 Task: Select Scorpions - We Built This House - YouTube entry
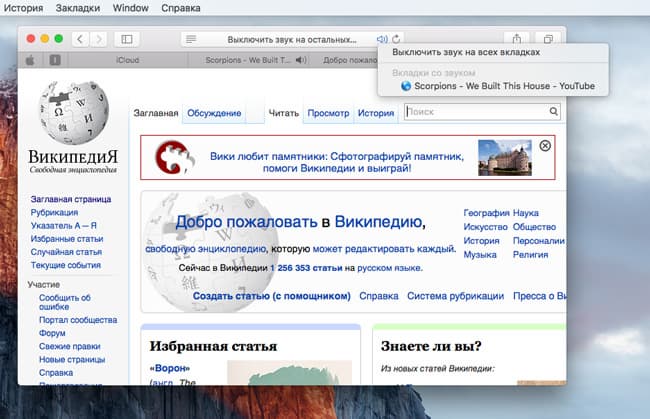pyautogui.click(x=493, y=86)
